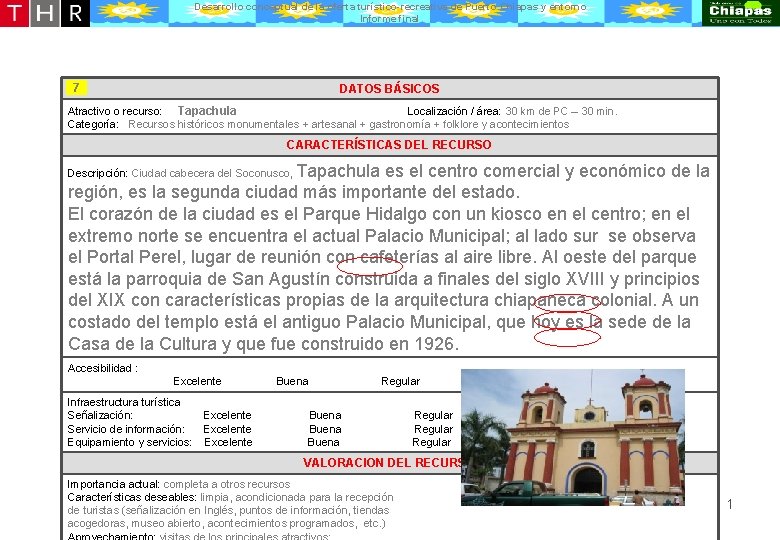Select the 'VALORACION DEL RECURSO' heading

coord(382,462)
